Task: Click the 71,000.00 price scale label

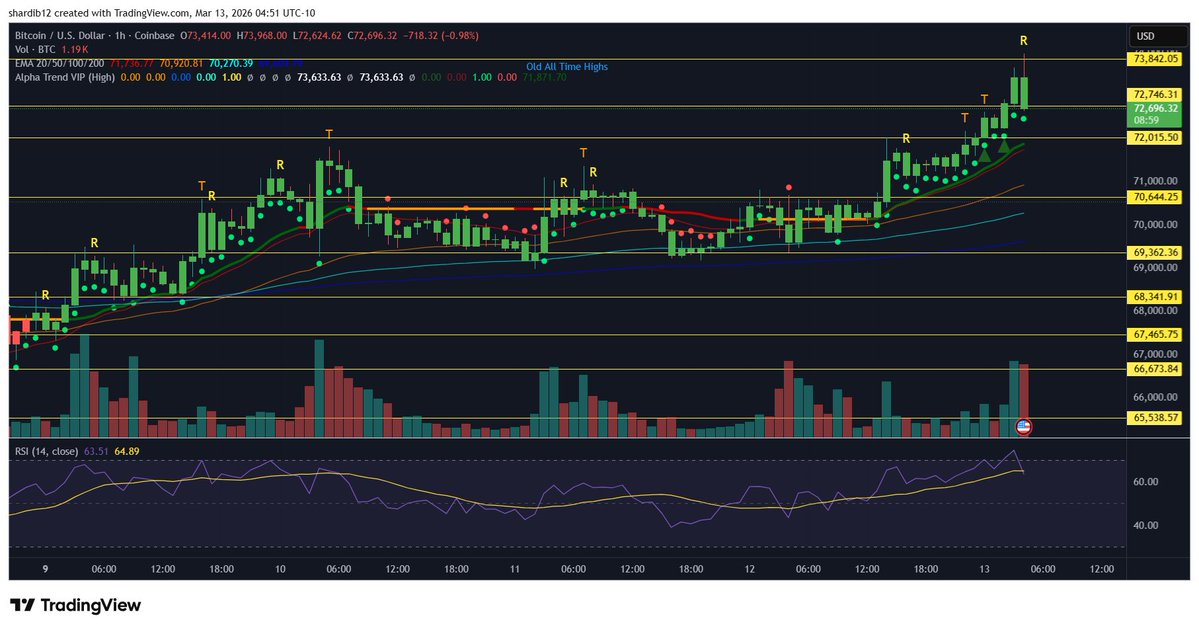Action: 1155,181
